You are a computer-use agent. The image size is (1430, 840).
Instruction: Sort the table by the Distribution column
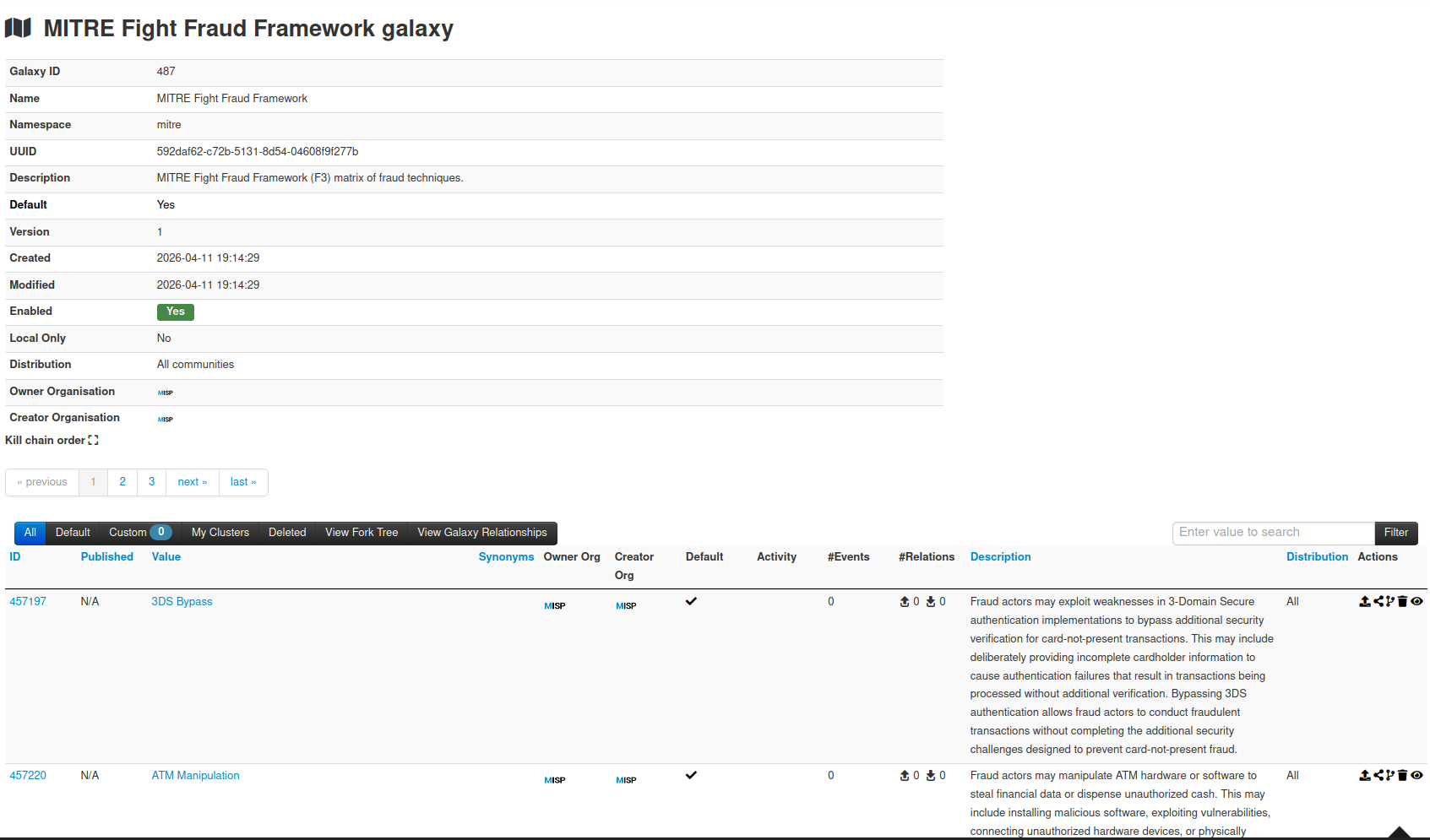tap(1316, 557)
